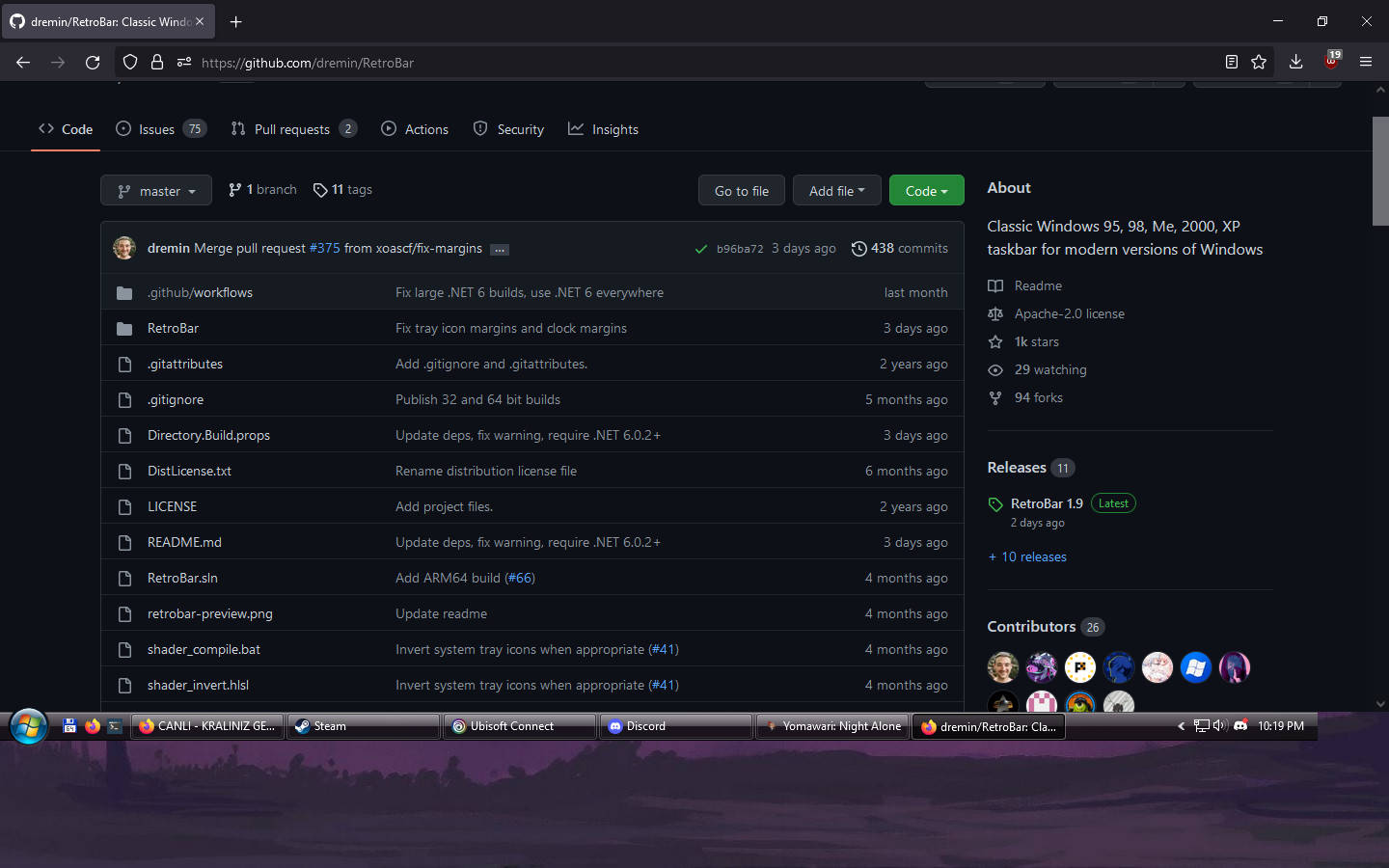Select the Insights graph icon
The image size is (1389, 868).
[577, 128]
